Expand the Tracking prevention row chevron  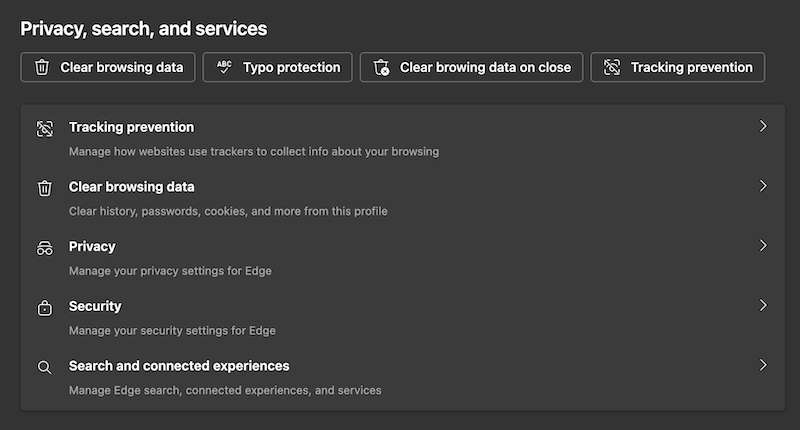pyautogui.click(x=763, y=127)
